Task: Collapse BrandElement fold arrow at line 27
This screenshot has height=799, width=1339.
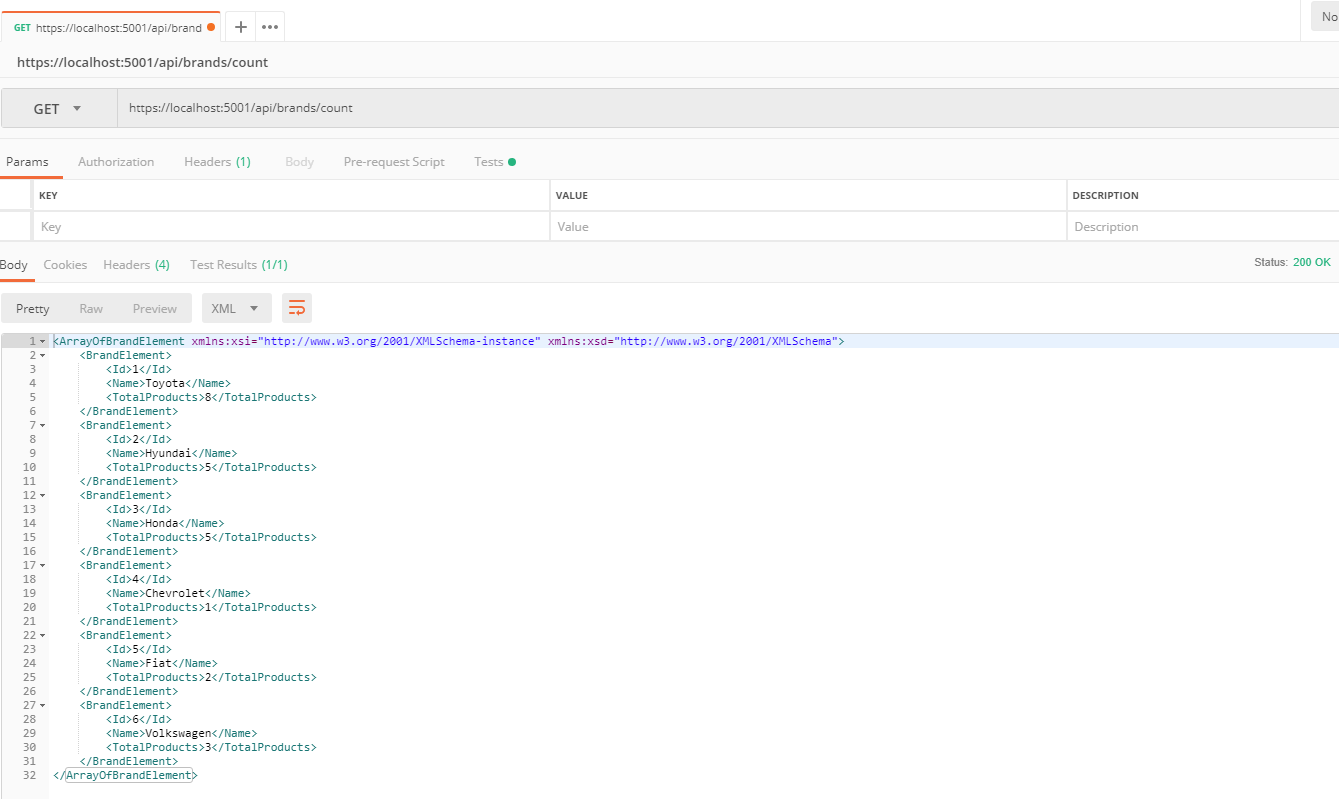Action: [43, 706]
